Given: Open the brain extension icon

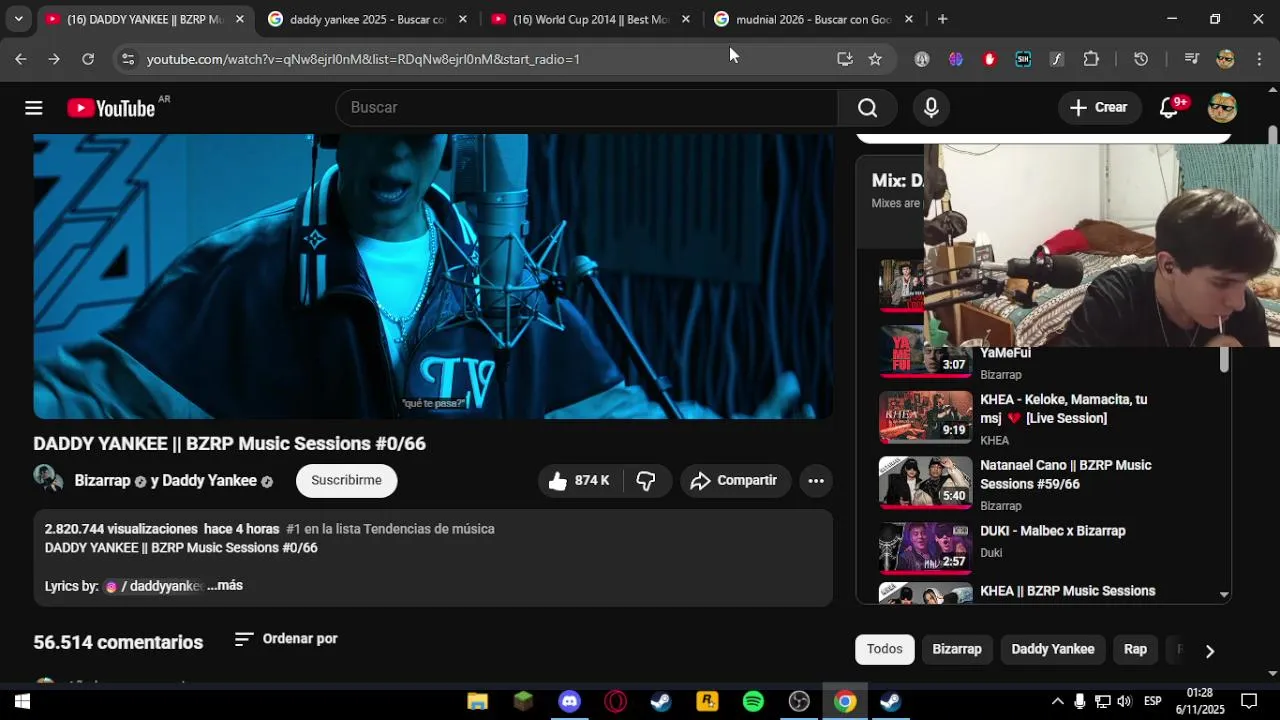Looking at the screenshot, I should coord(956,59).
